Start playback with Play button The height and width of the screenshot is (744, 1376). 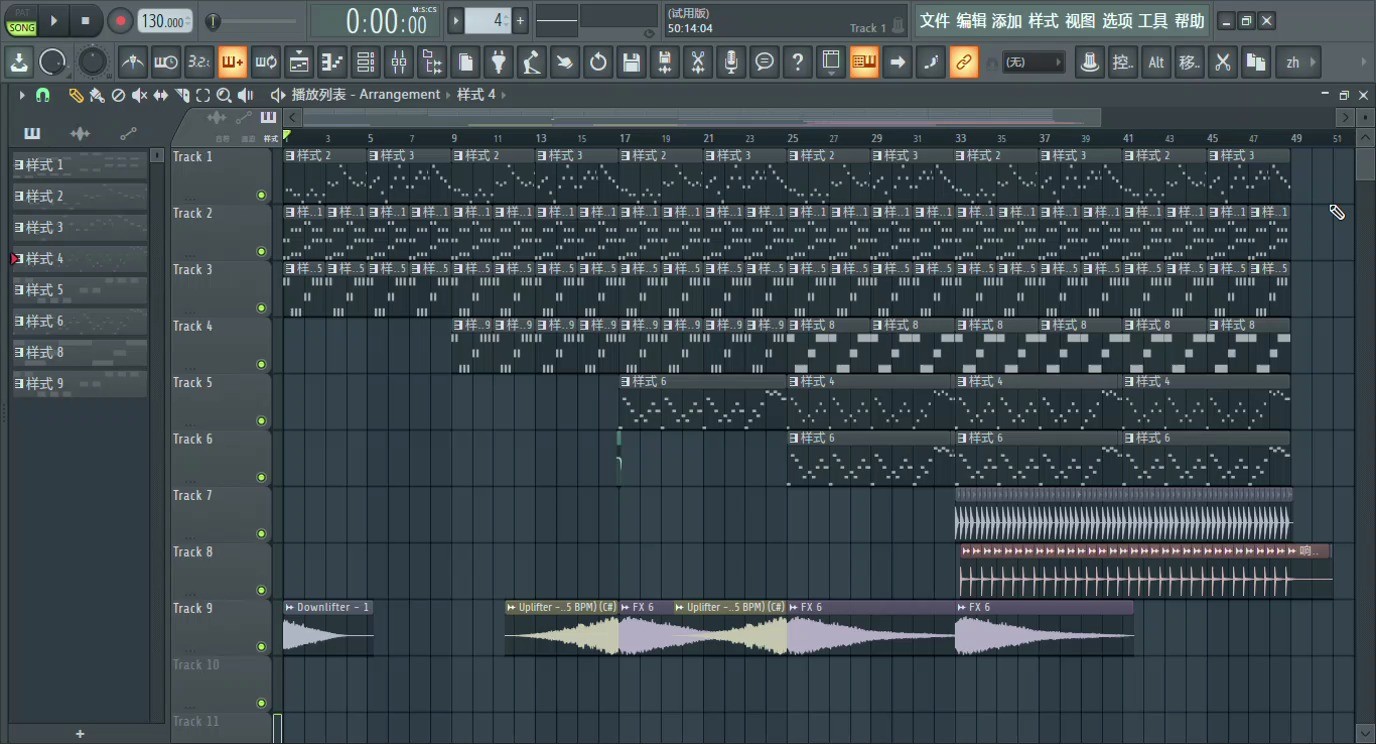coord(54,21)
